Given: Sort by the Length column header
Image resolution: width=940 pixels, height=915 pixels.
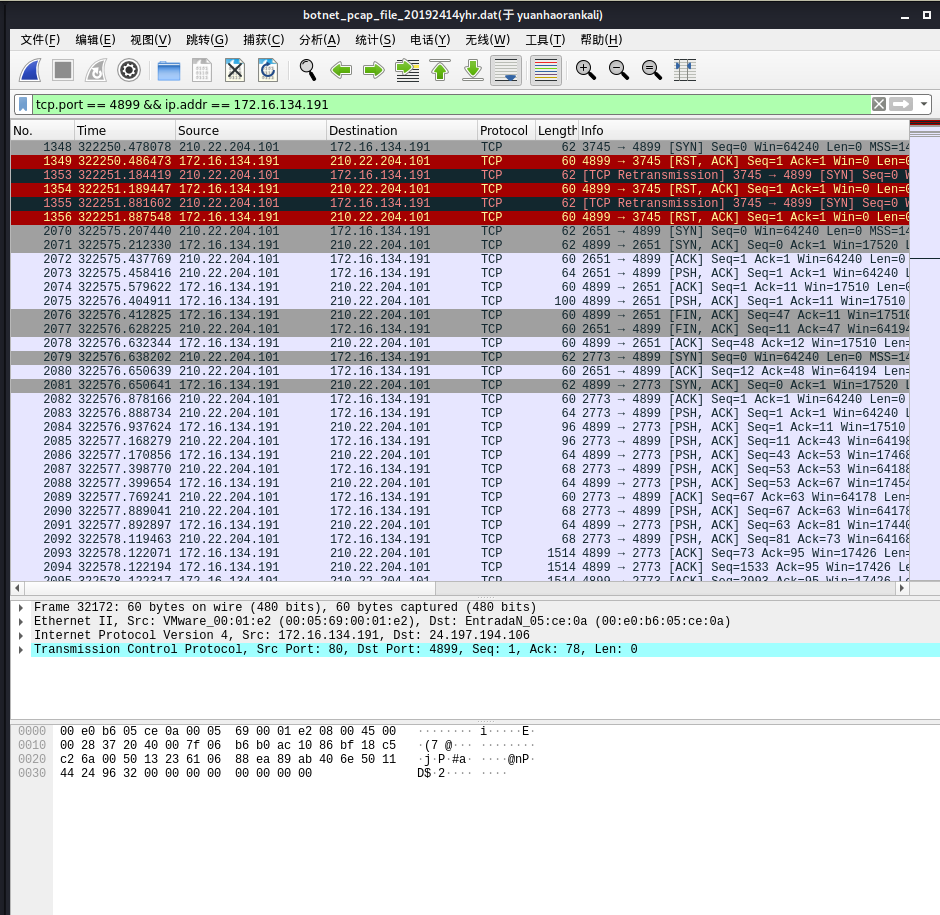Looking at the screenshot, I should 556,131.
